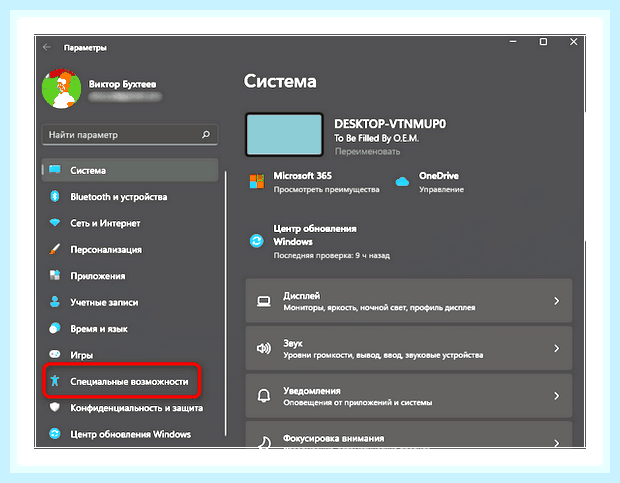The image size is (620, 483).
Task: Open Персонализация settings
Action: coord(106,250)
